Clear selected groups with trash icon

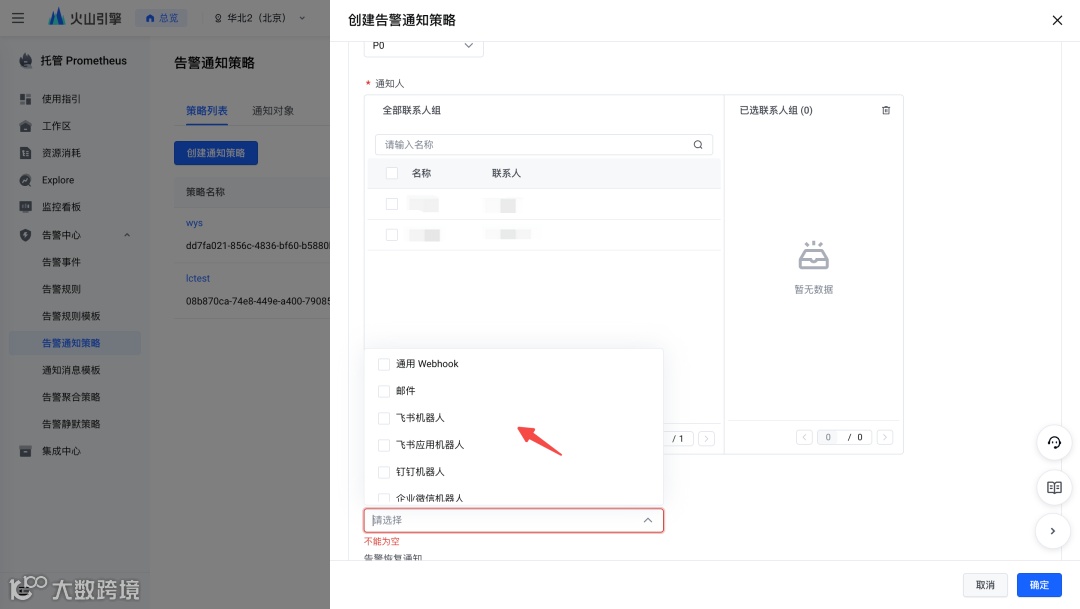pyautogui.click(x=886, y=110)
